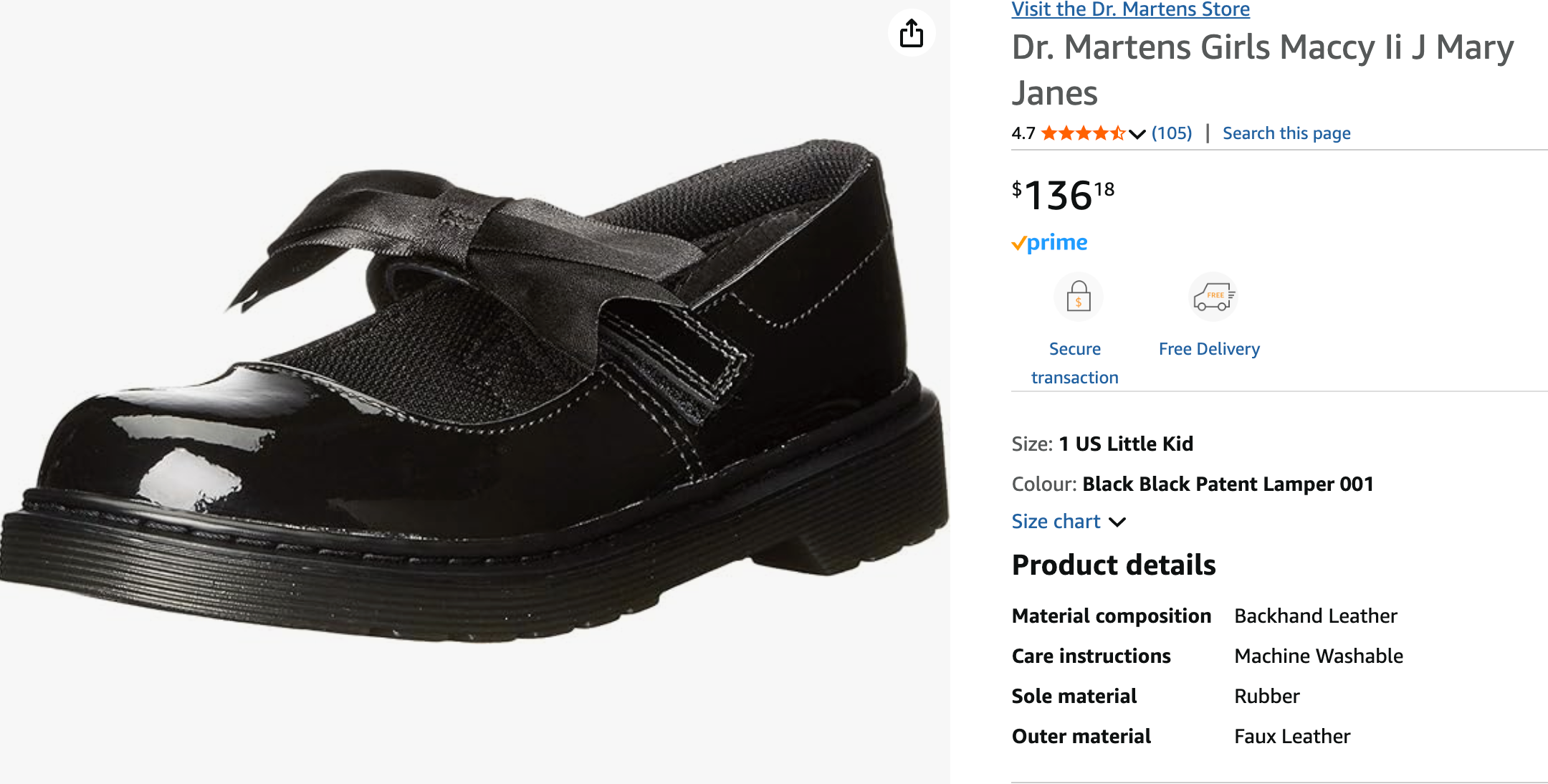Expand the rating breakdown chevron beside stars
The height and width of the screenshot is (784, 1548).
click(1137, 134)
